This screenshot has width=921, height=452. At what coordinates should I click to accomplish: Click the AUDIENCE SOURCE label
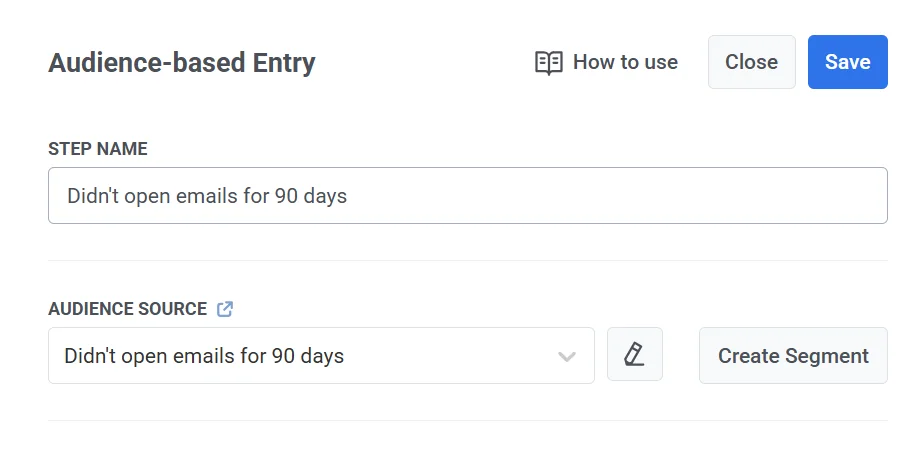tap(127, 309)
